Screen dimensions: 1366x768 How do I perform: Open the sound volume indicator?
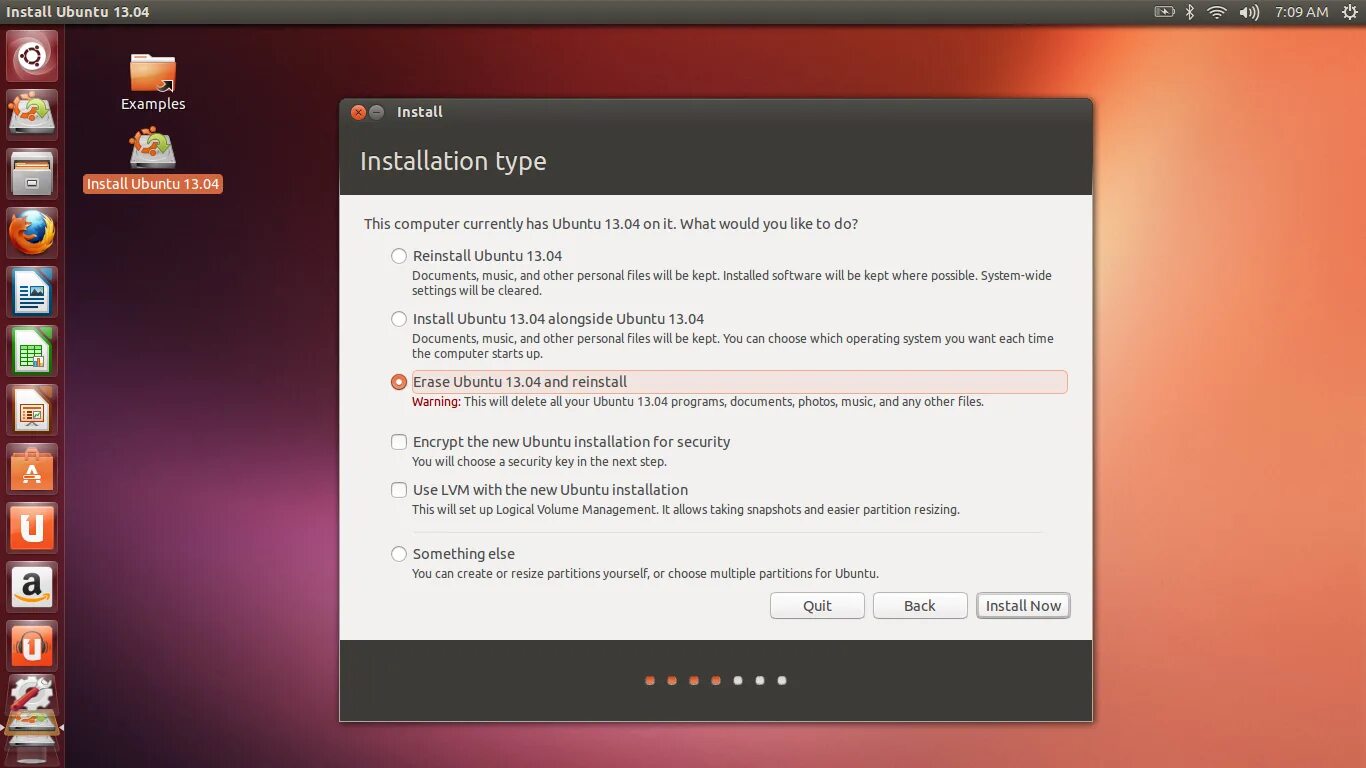click(1249, 12)
